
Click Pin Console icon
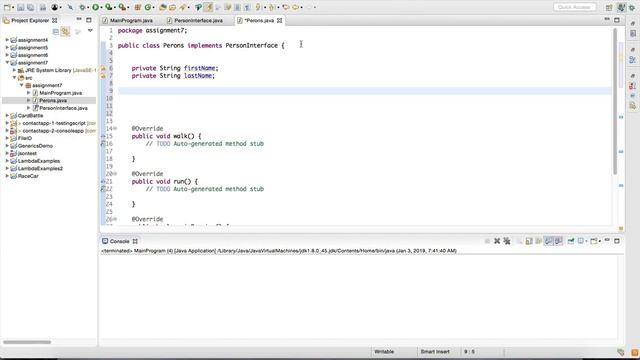tap(571, 241)
